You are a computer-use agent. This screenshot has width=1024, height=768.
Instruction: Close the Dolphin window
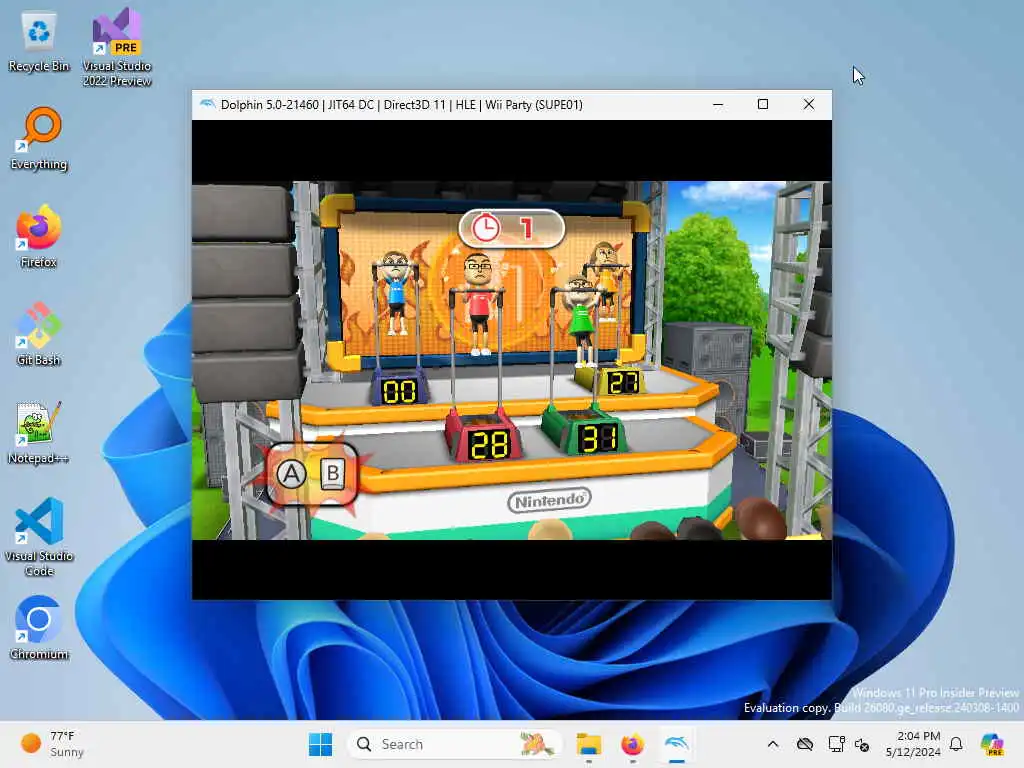808,104
